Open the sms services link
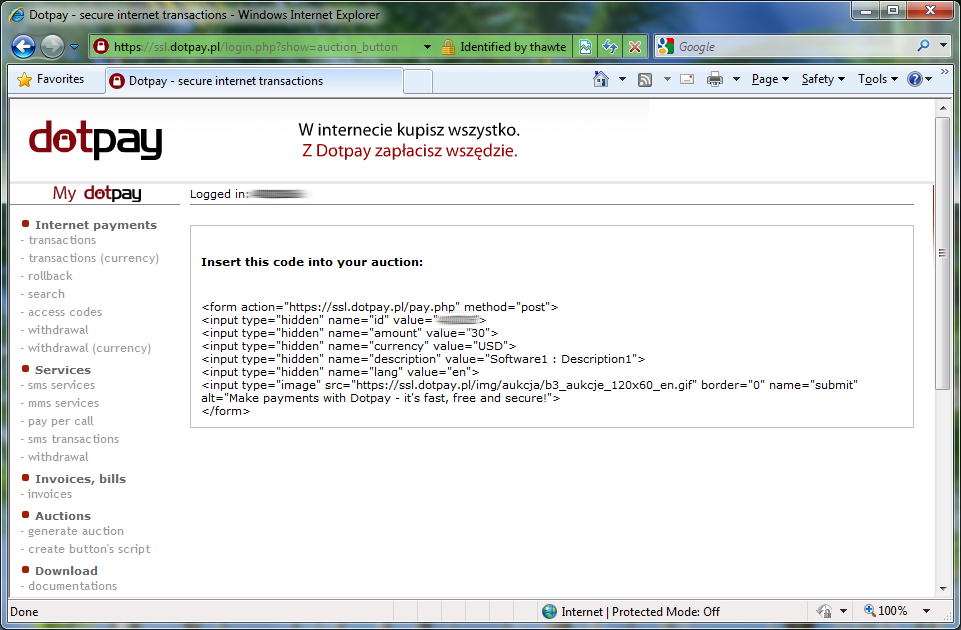961x630 pixels. pos(61,385)
